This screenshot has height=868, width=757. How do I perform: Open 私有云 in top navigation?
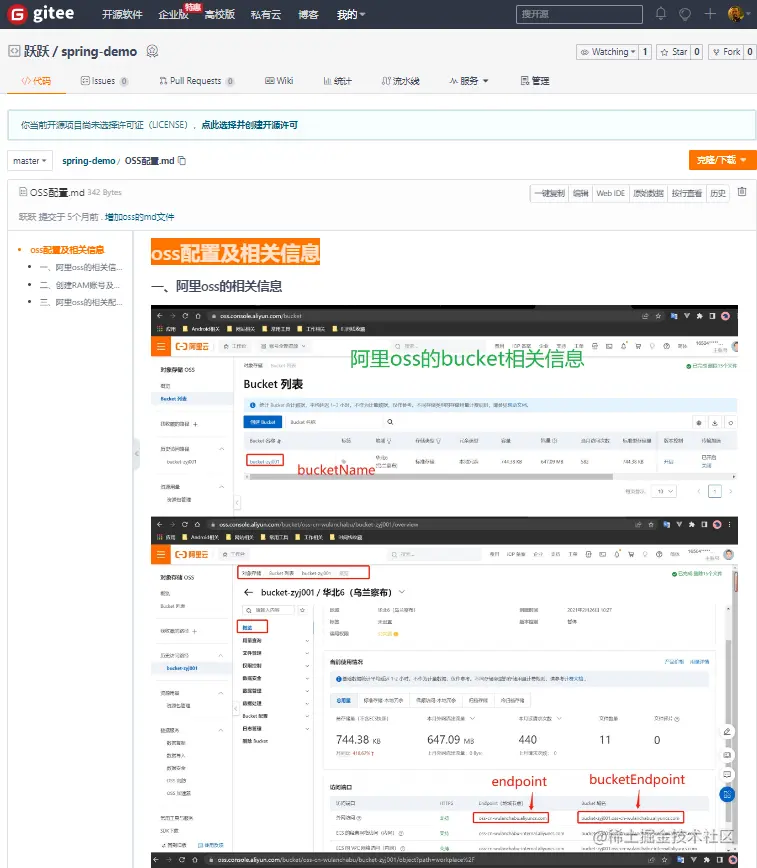coord(266,14)
